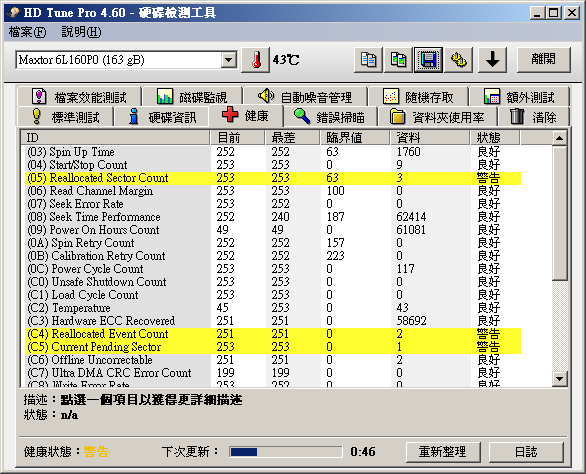Click the 狀態 column header
Image resolution: width=586 pixels, height=474 pixels.
coord(495,138)
